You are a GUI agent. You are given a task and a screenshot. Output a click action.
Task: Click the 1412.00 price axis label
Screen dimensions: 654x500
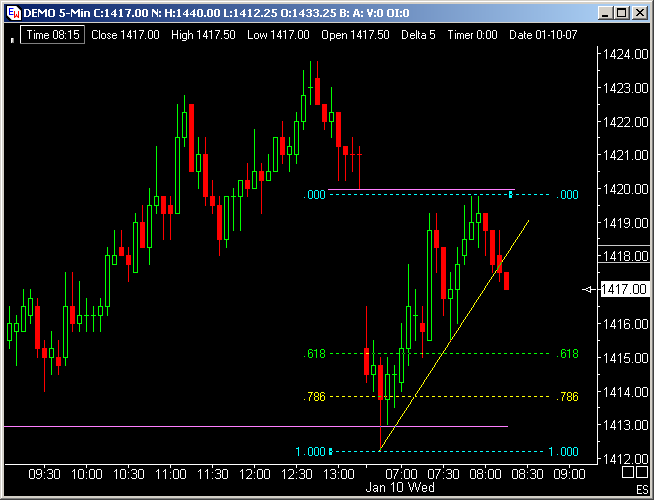(x=626, y=459)
